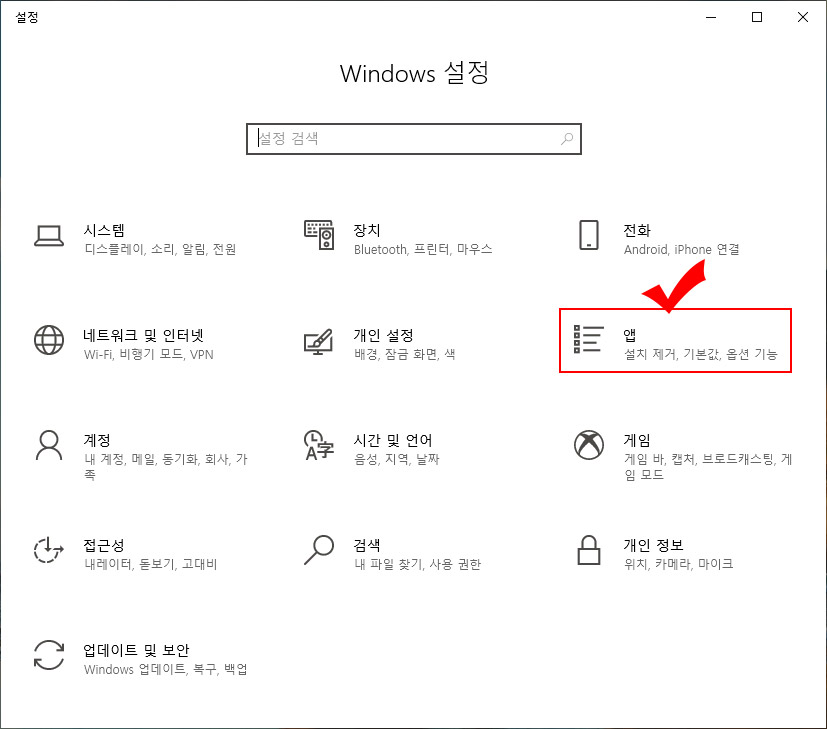The height and width of the screenshot is (729, 827).
Task: Click the text 'Bluetooth, 프린터, 마우스'
Action: click(423, 249)
